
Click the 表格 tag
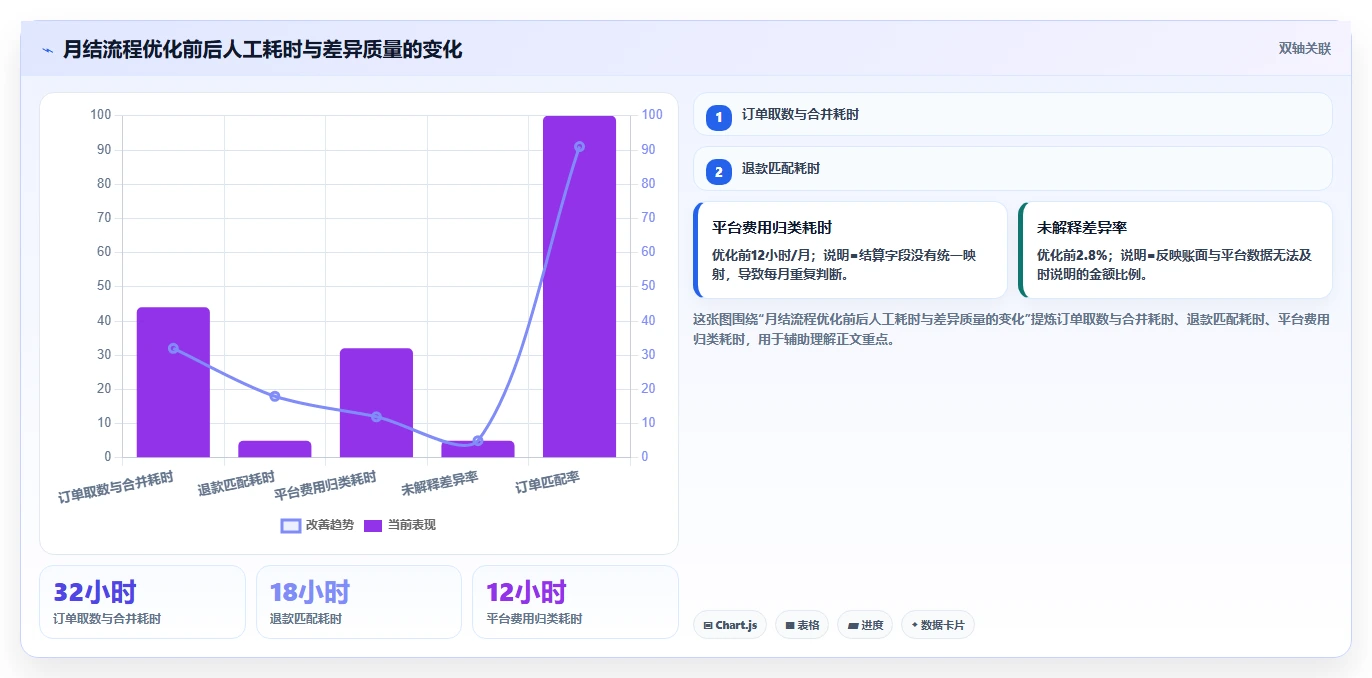click(x=802, y=625)
